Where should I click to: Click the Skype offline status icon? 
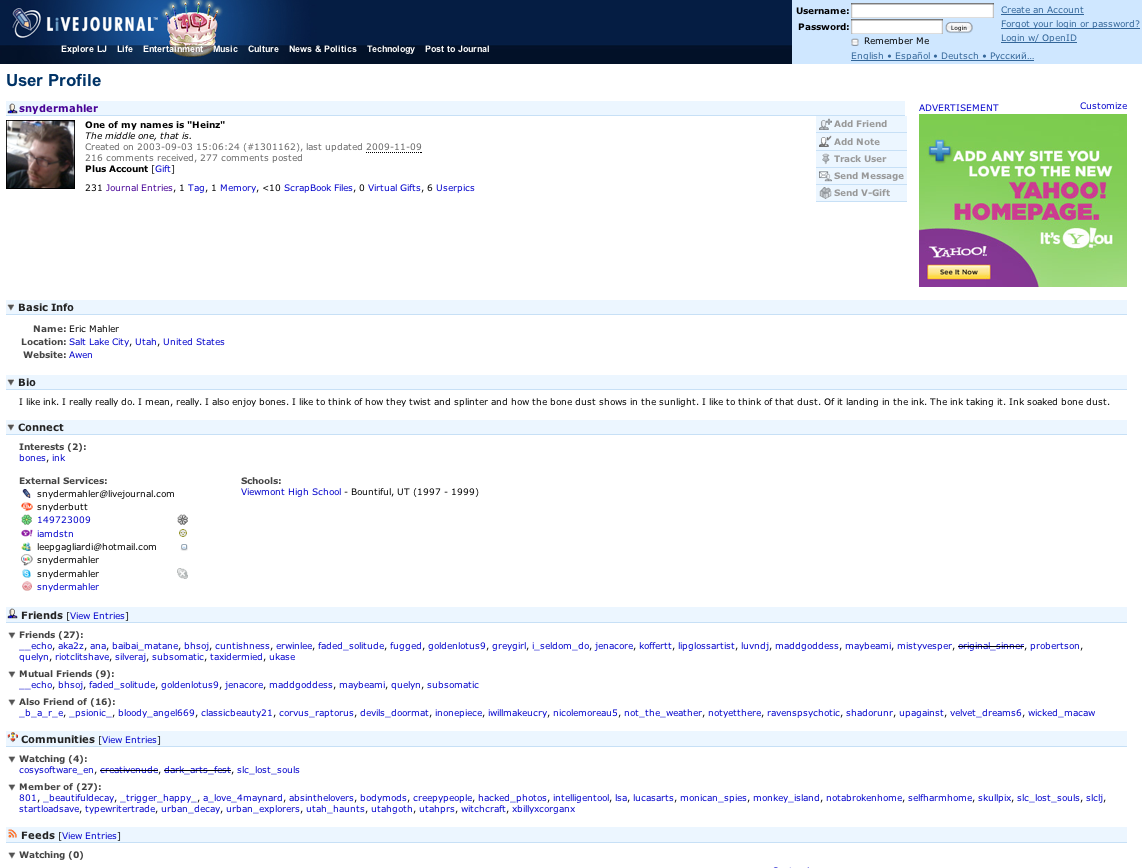pos(183,574)
